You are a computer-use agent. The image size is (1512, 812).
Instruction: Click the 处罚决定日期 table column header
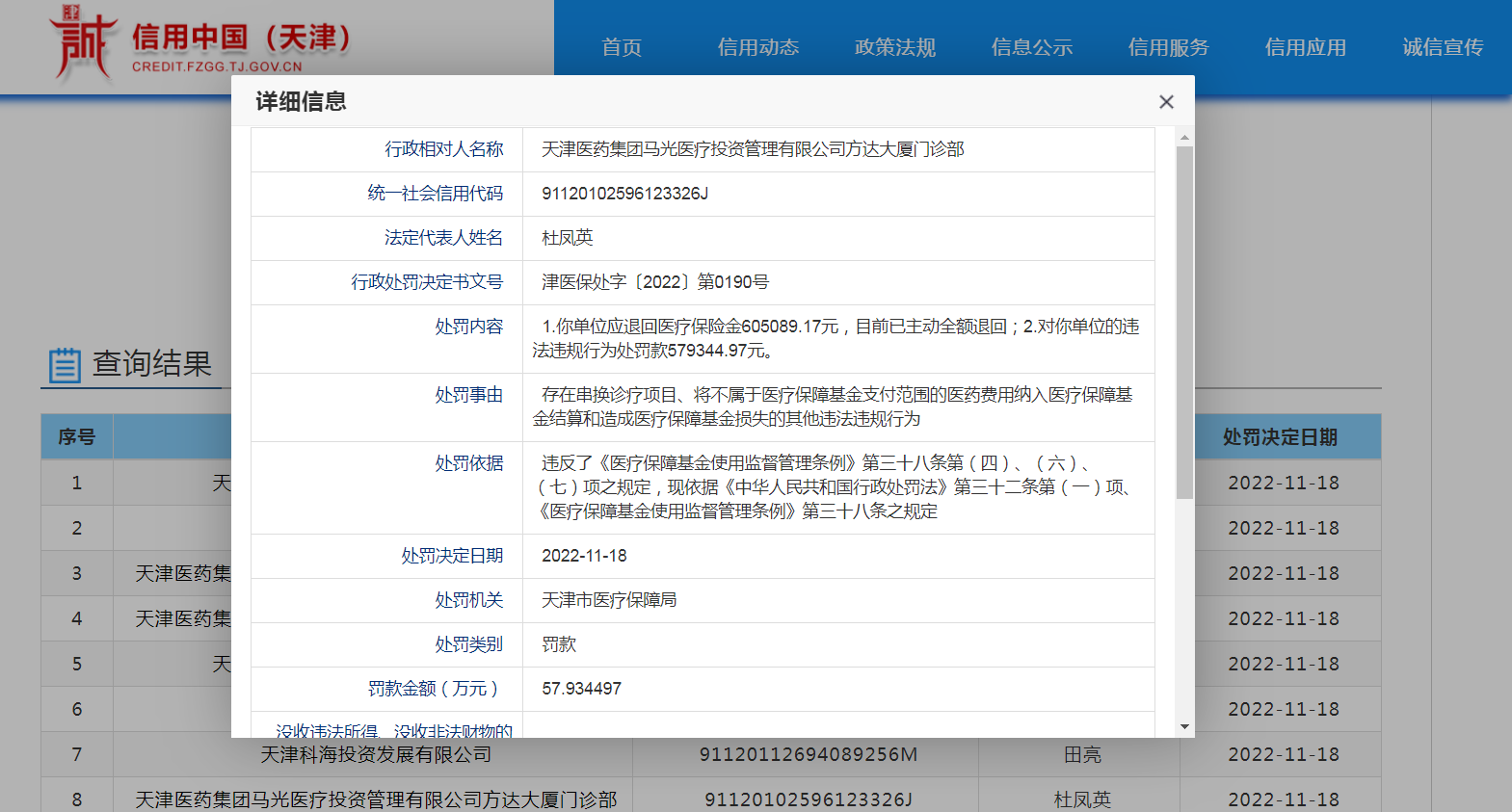(1281, 437)
